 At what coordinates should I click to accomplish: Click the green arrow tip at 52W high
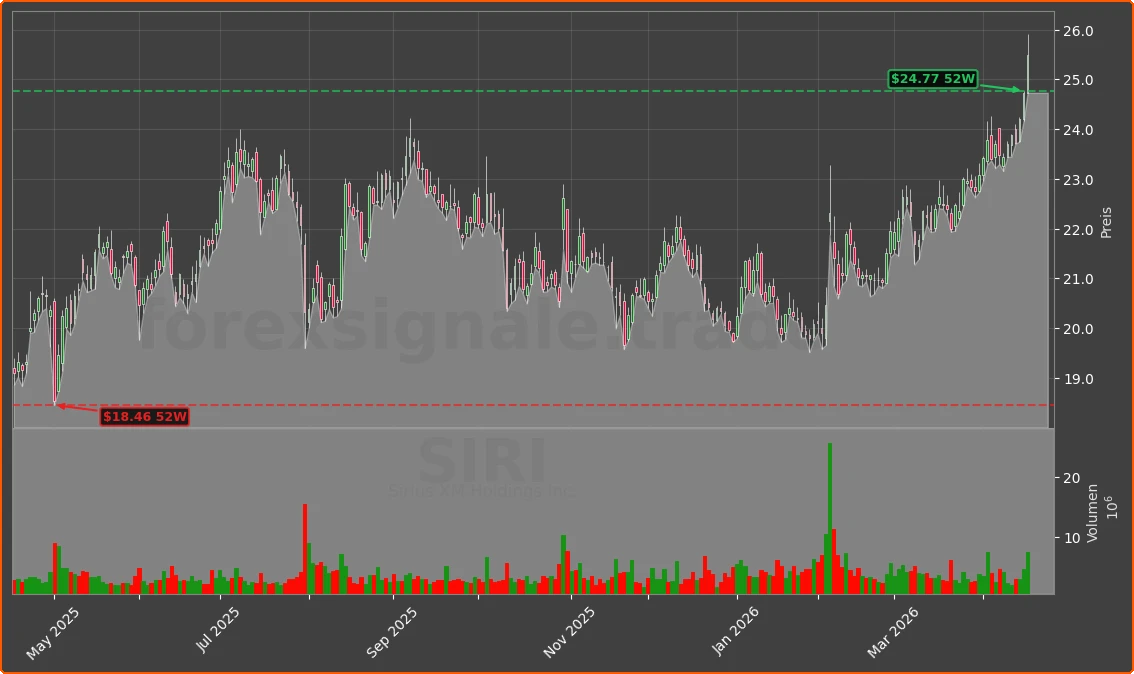[1021, 91]
